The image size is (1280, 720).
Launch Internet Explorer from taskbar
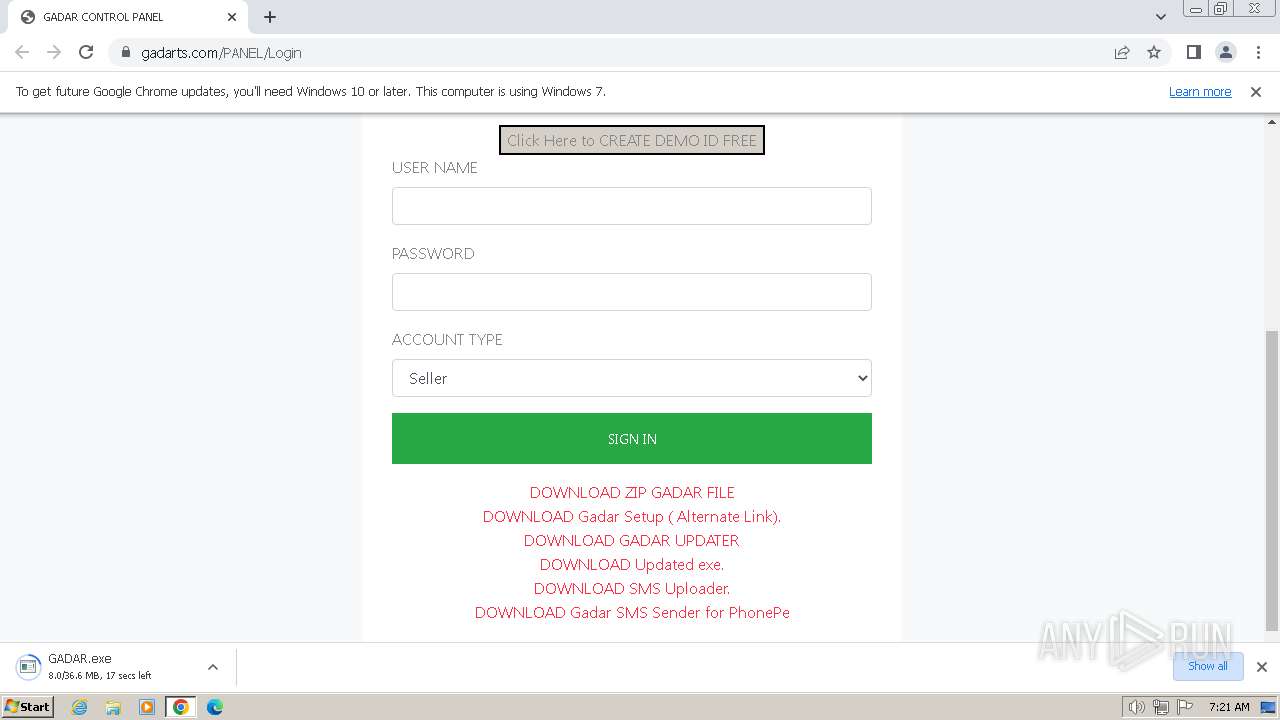tap(79, 707)
